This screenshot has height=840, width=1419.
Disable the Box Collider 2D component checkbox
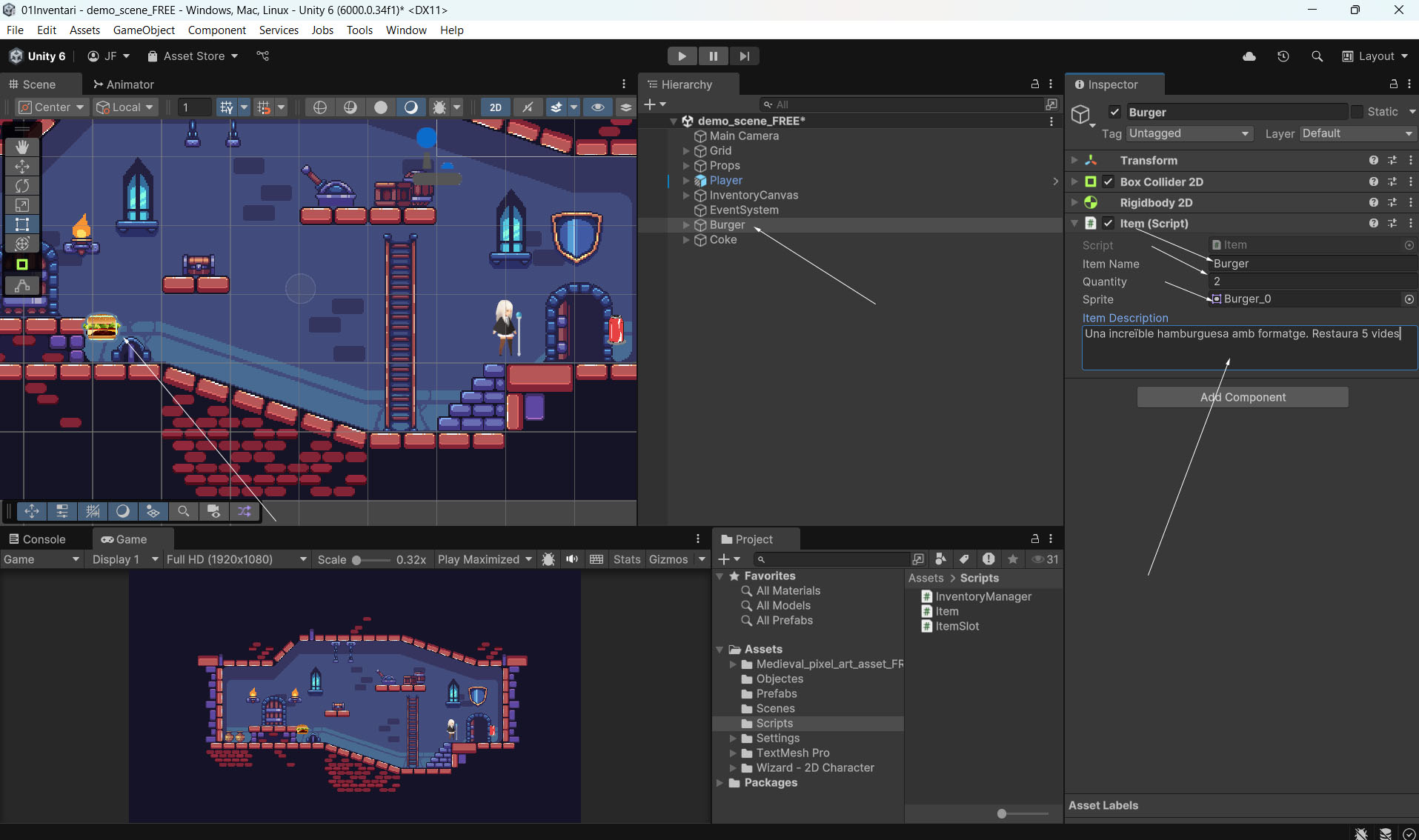[x=1109, y=181]
